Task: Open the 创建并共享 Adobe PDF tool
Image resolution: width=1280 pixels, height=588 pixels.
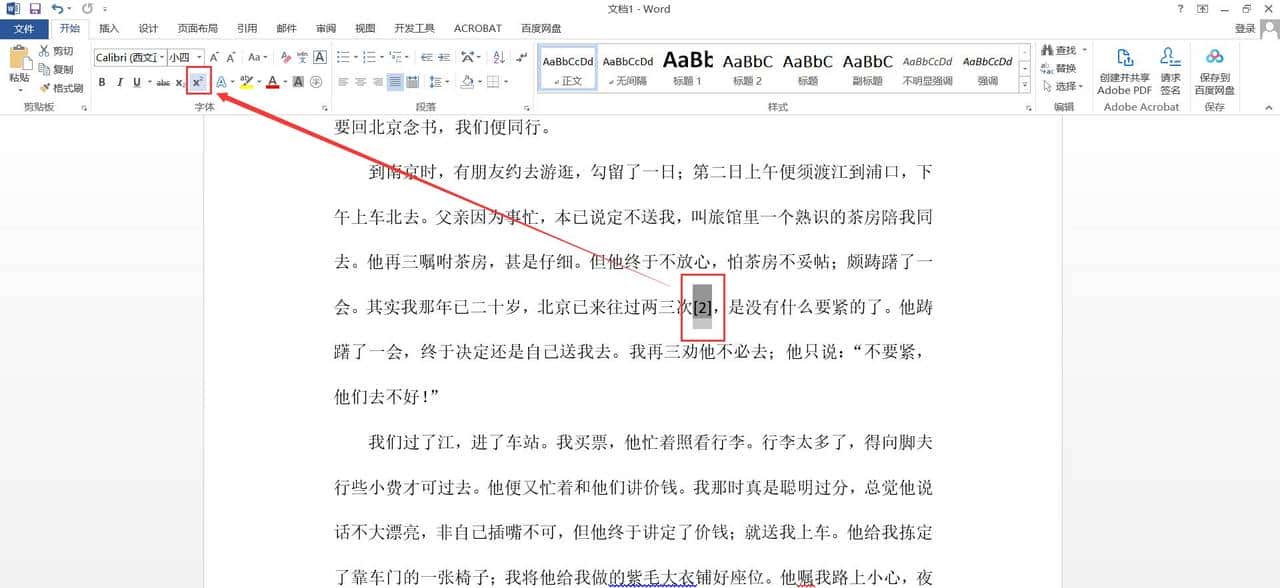Action: 1123,70
